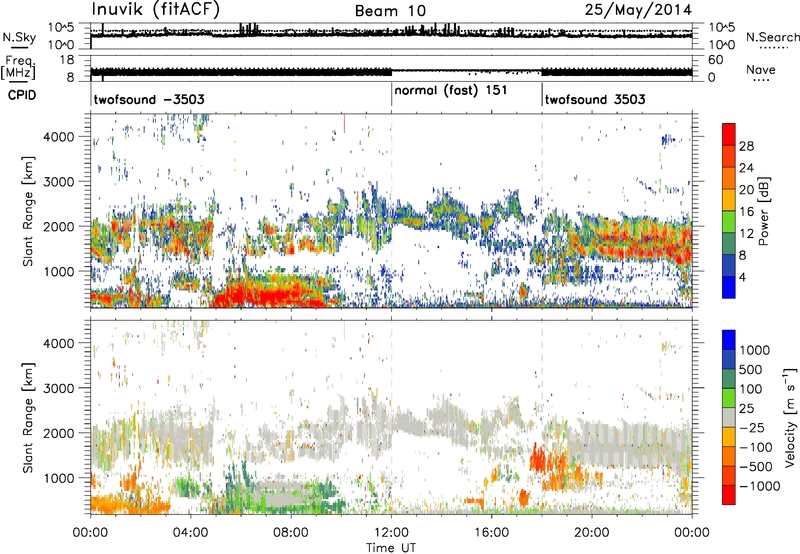Click the 'CPID' row label

22,95
